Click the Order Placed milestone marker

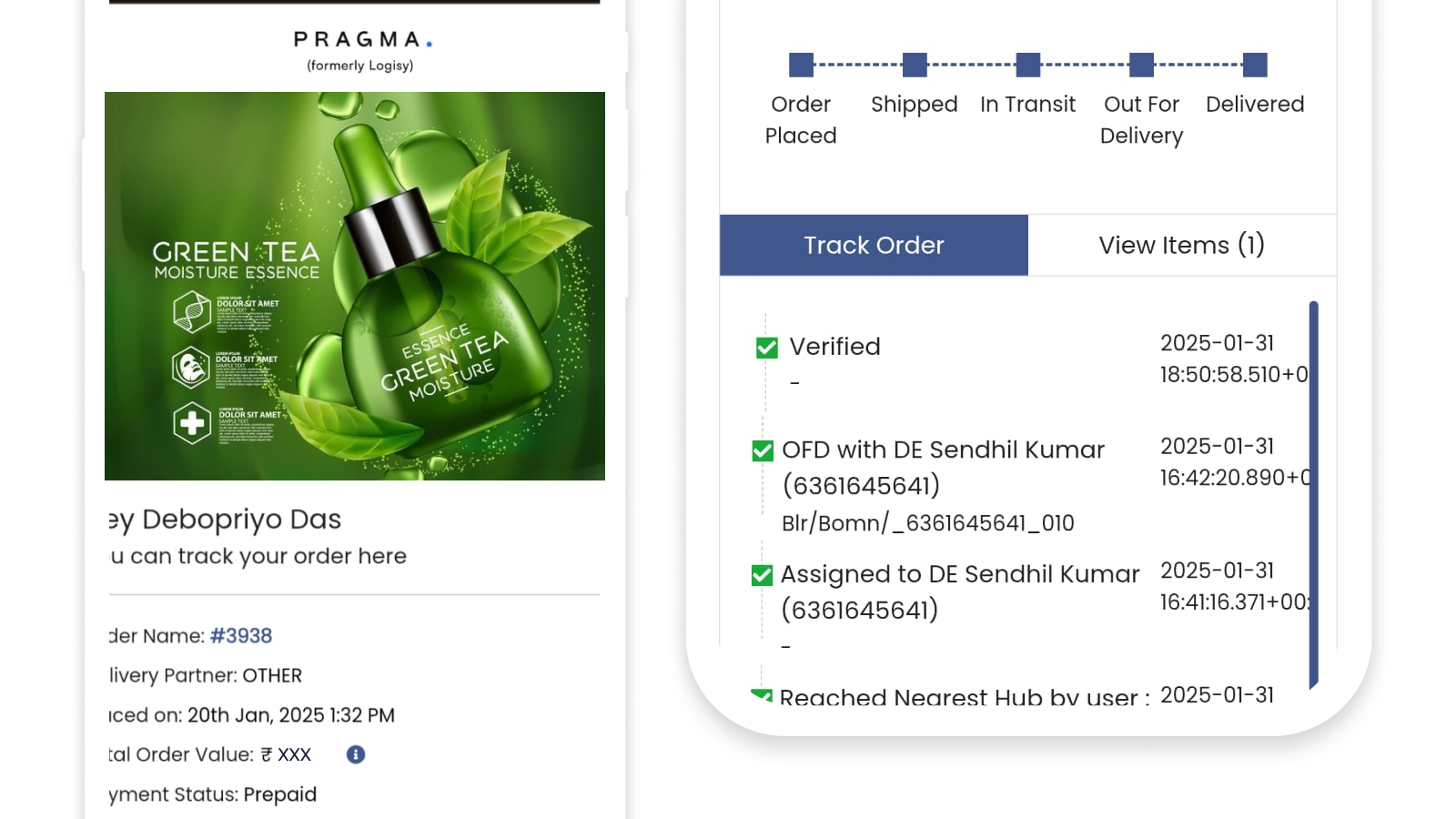(x=800, y=64)
